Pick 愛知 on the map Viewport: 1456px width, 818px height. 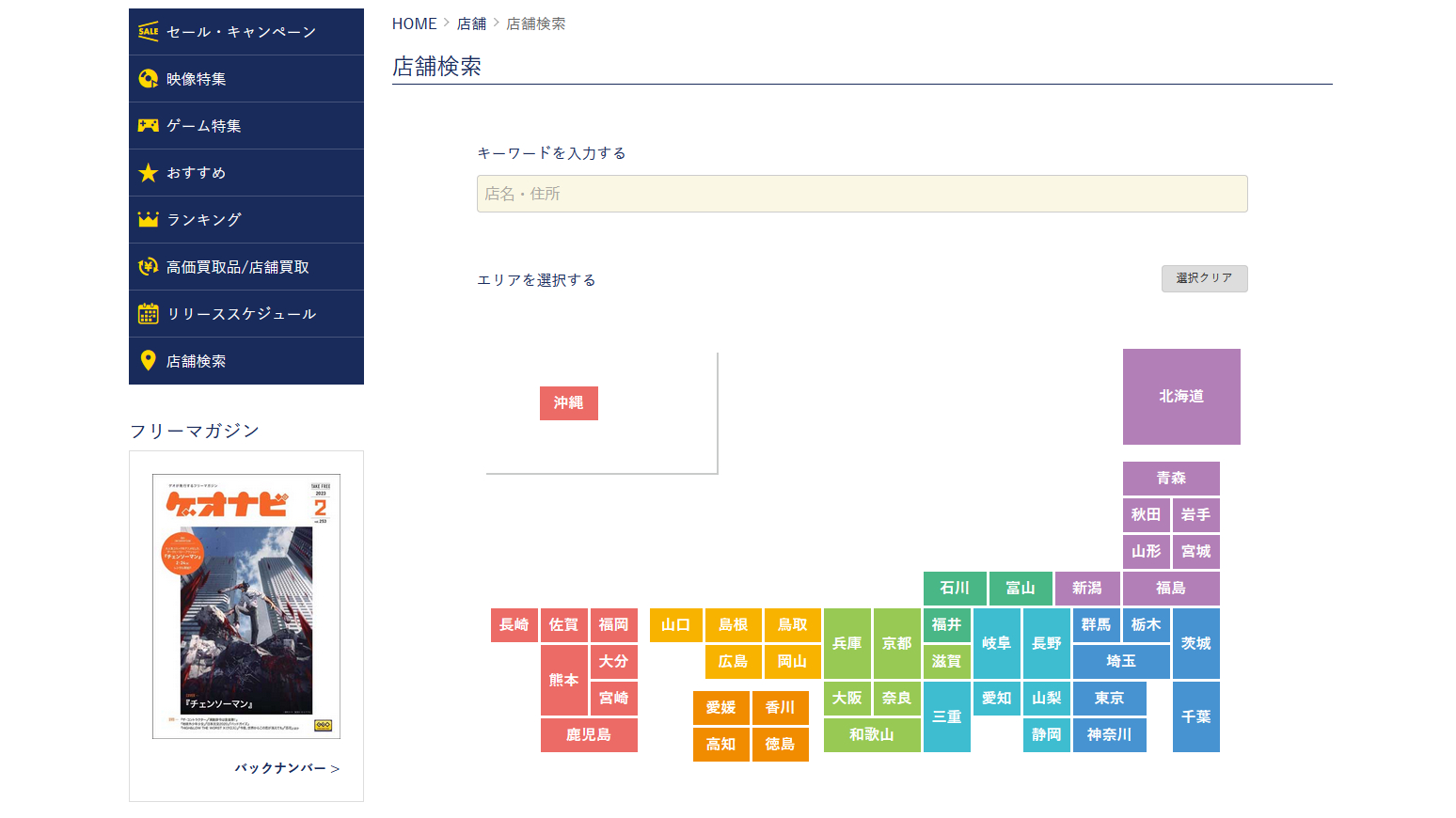tap(997, 699)
